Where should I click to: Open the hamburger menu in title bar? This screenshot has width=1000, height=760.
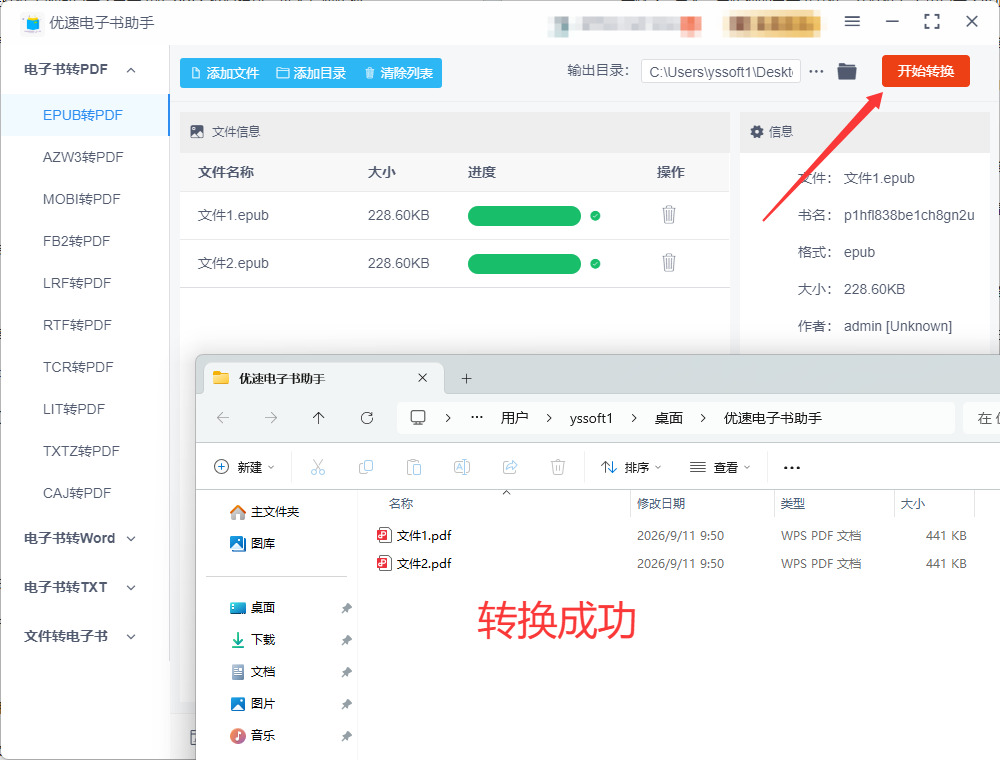pos(852,22)
